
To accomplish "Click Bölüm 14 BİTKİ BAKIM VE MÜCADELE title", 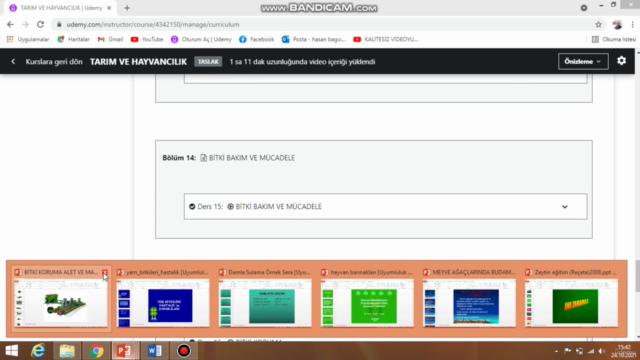I will click(x=251, y=158).
